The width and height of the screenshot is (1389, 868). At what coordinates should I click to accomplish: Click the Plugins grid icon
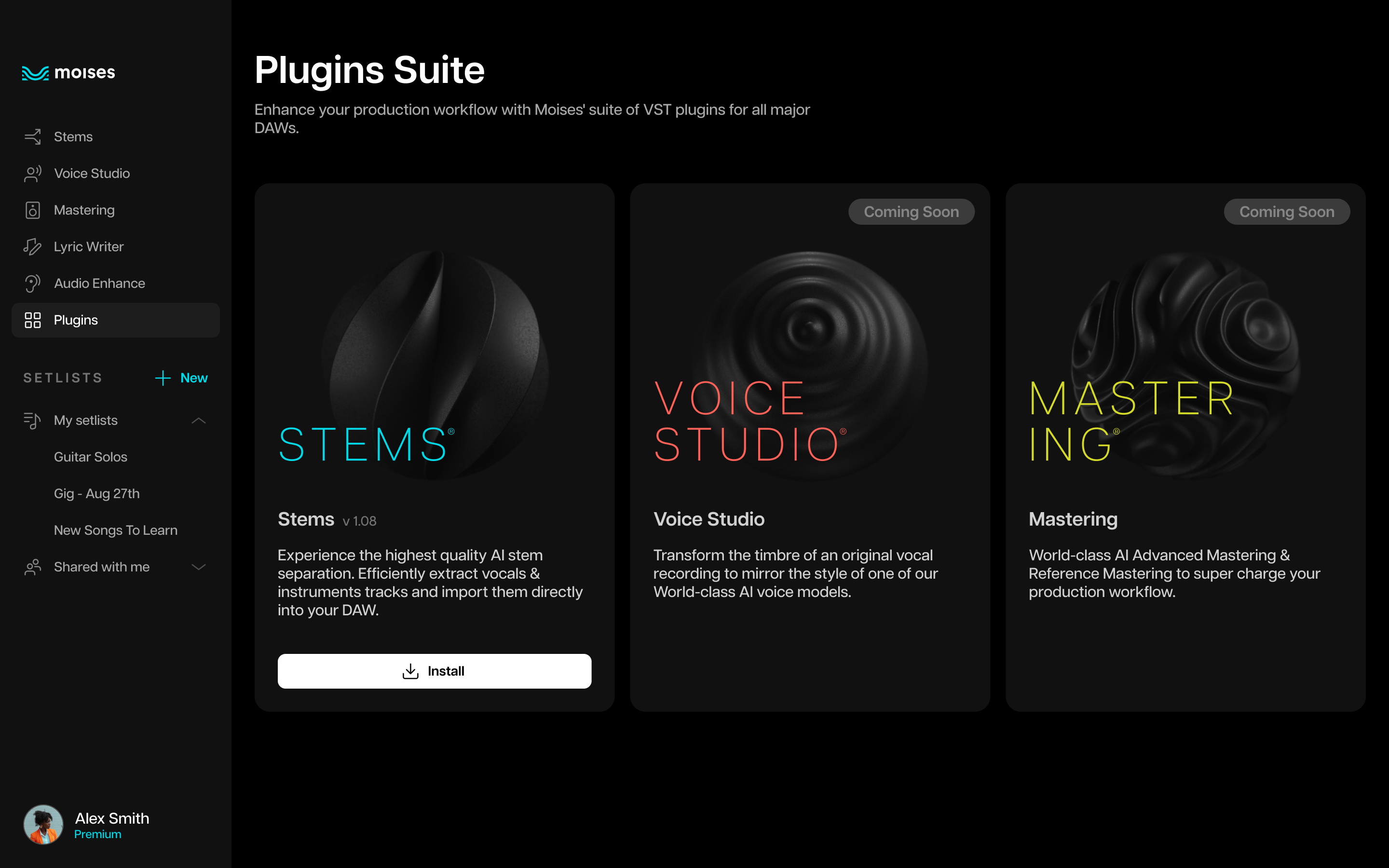point(33,320)
